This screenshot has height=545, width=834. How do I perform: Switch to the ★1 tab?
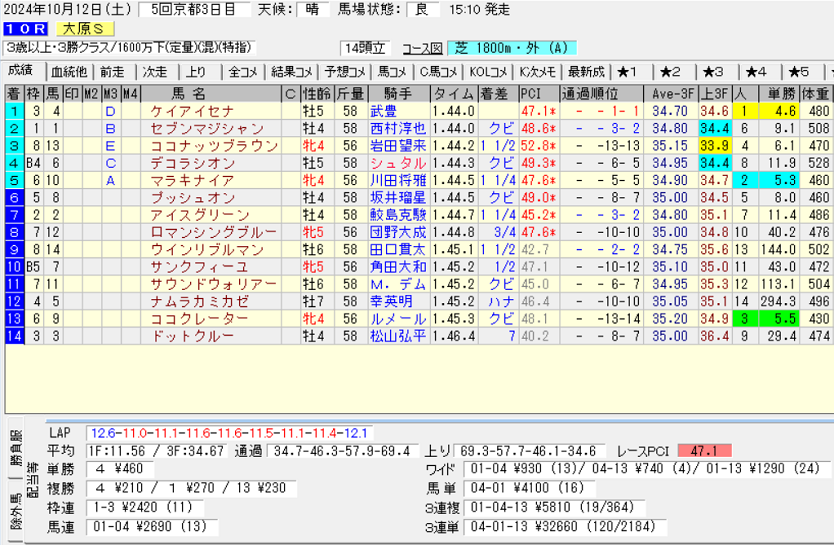click(627, 71)
